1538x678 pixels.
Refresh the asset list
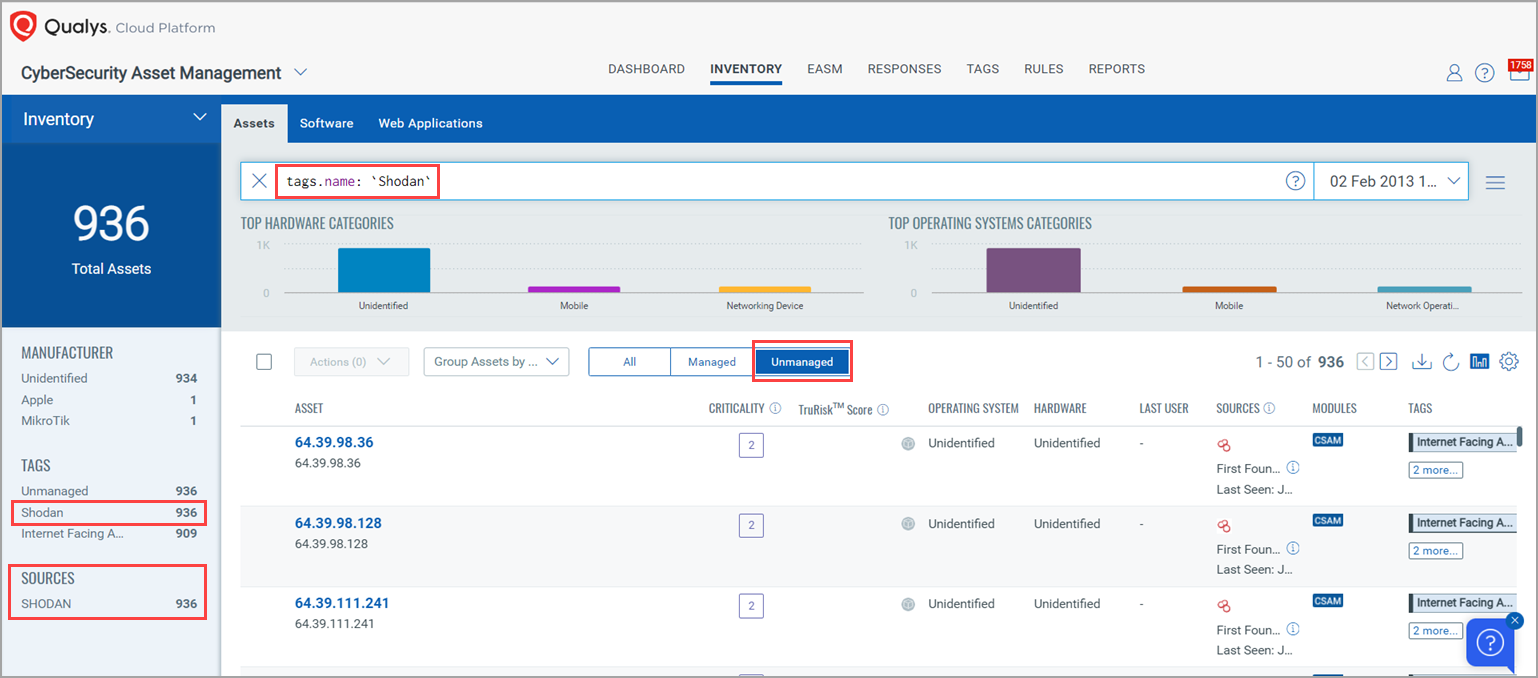[1451, 362]
